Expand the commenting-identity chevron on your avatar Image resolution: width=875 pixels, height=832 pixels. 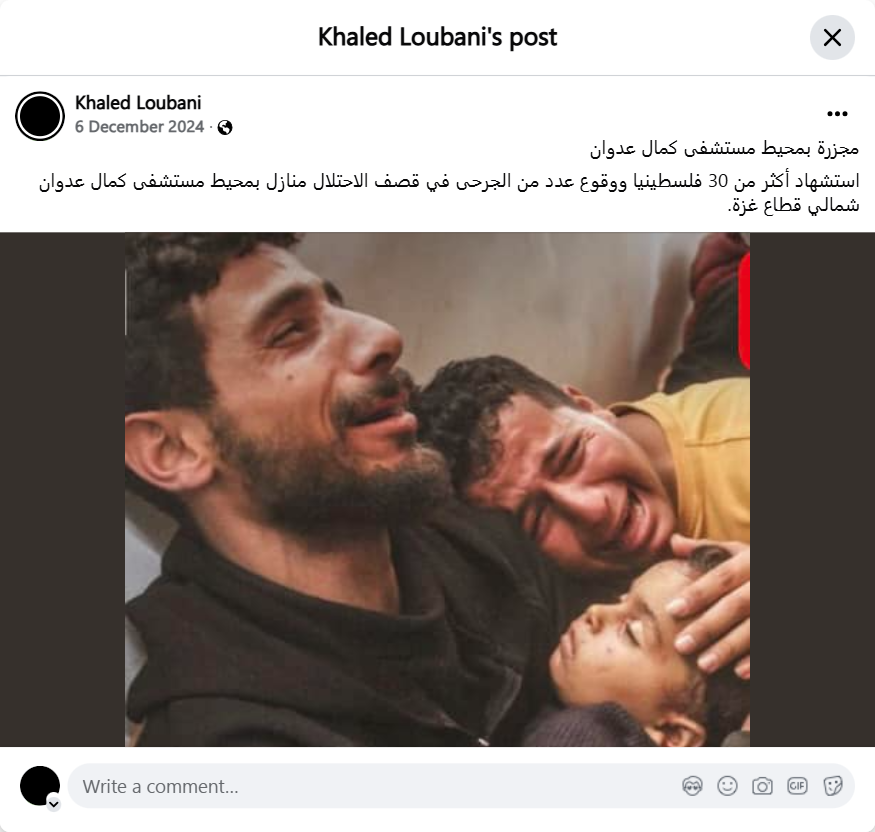54,804
